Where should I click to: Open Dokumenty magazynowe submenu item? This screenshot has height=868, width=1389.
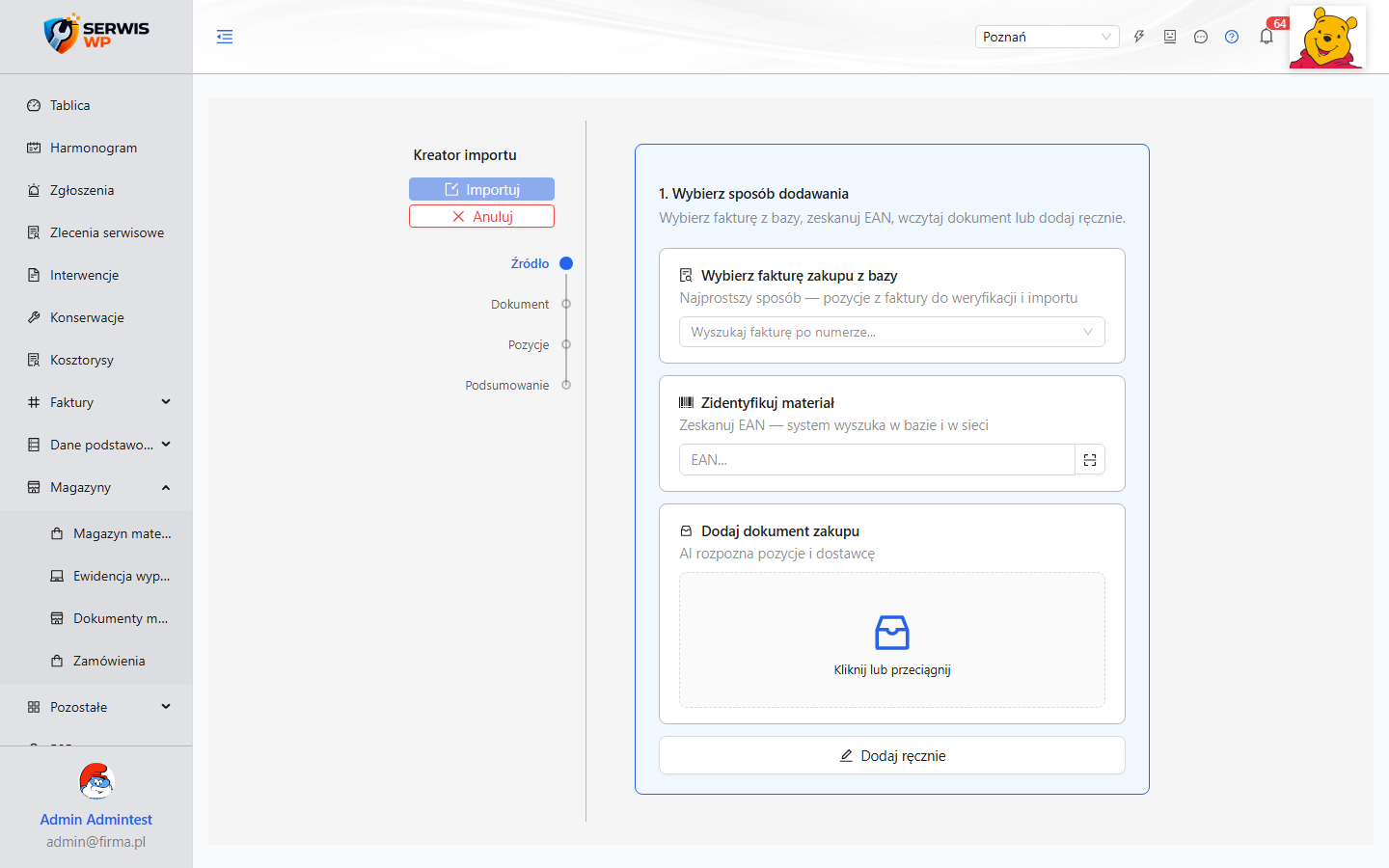[96, 618]
